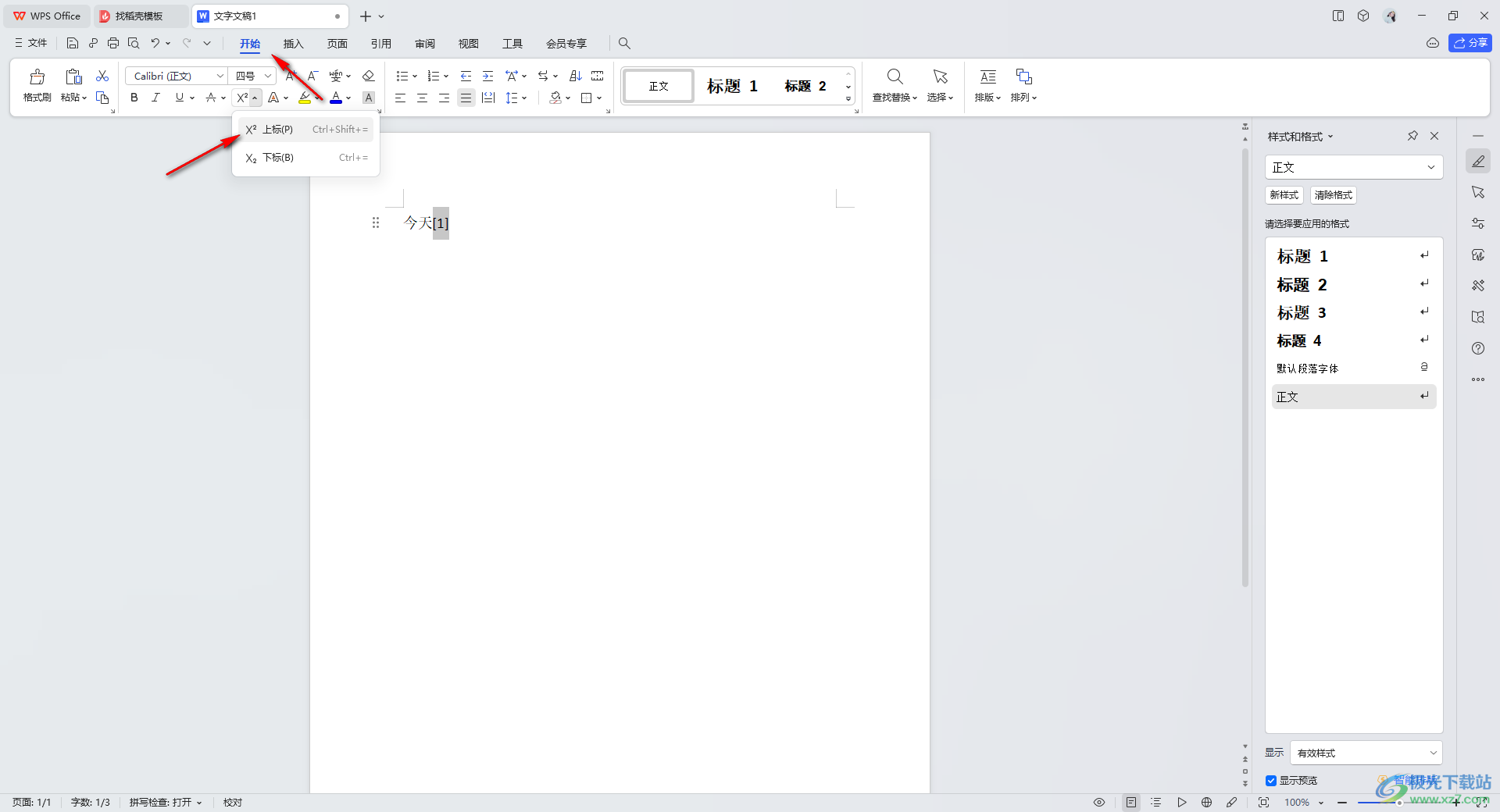The height and width of the screenshot is (812, 1500).
Task: Open the help icon in right sidebar
Action: tap(1478, 348)
